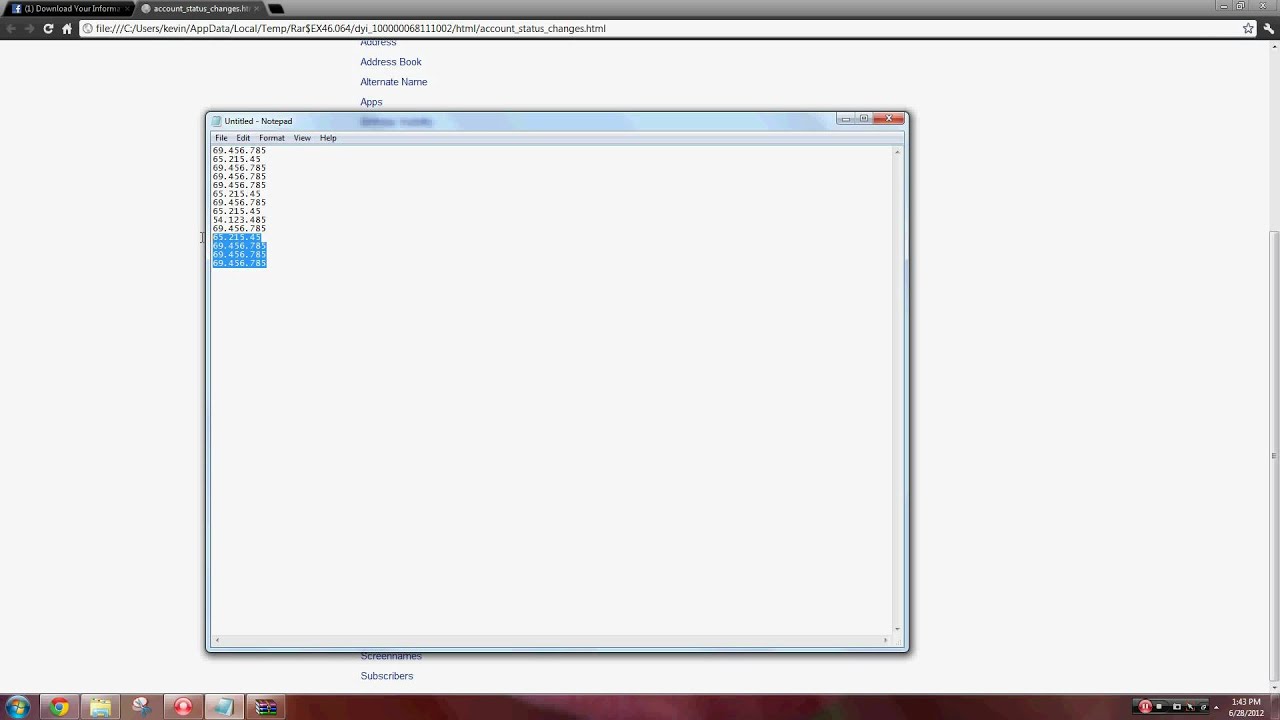Click the Notepad title bar icon
The image size is (1280, 720).
click(x=216, y=121)
